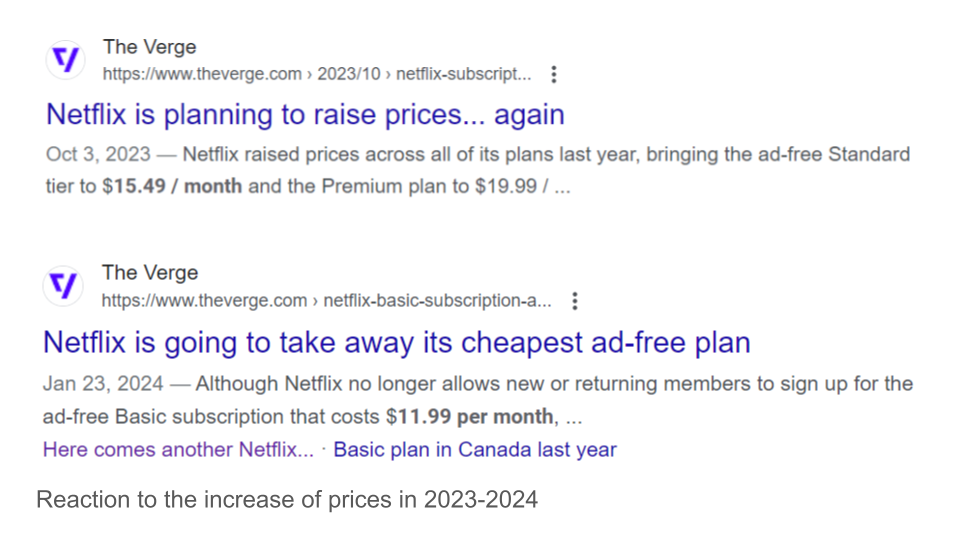
Task: Open 'Netflix is going to take away' article
Action: click(396, 343)
